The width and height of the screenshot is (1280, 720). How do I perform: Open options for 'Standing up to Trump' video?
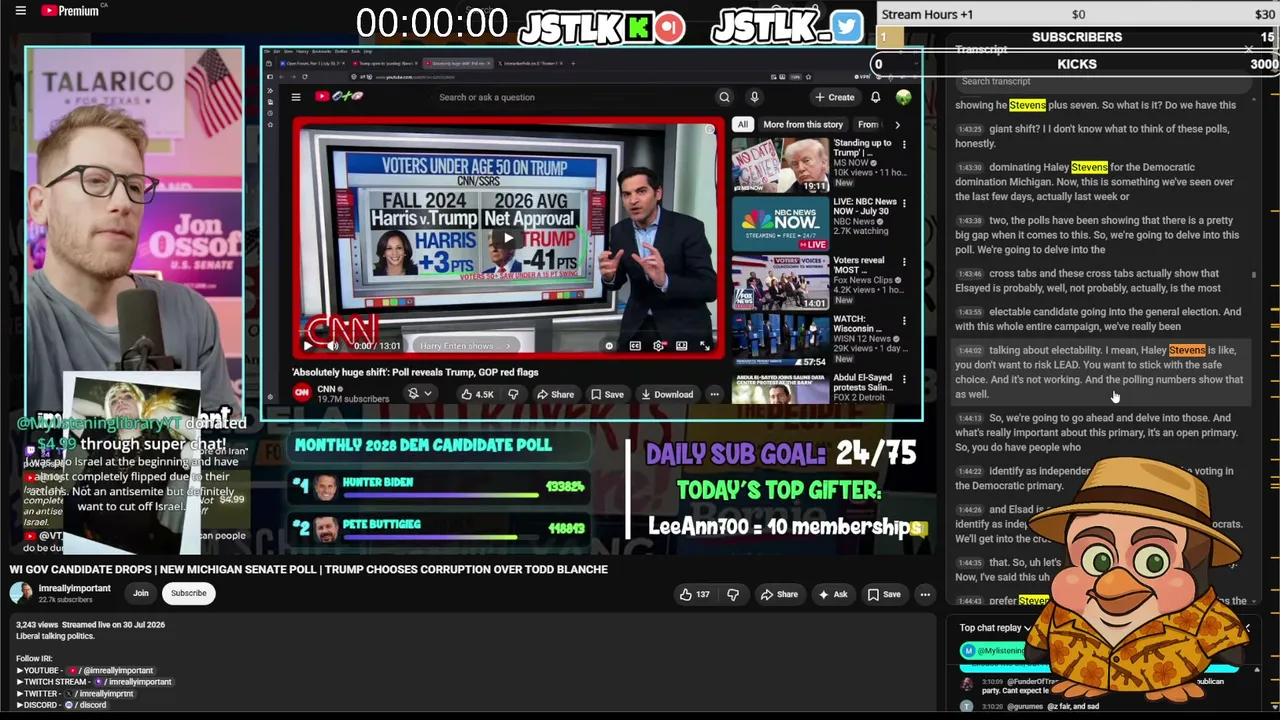pos(904,145)
